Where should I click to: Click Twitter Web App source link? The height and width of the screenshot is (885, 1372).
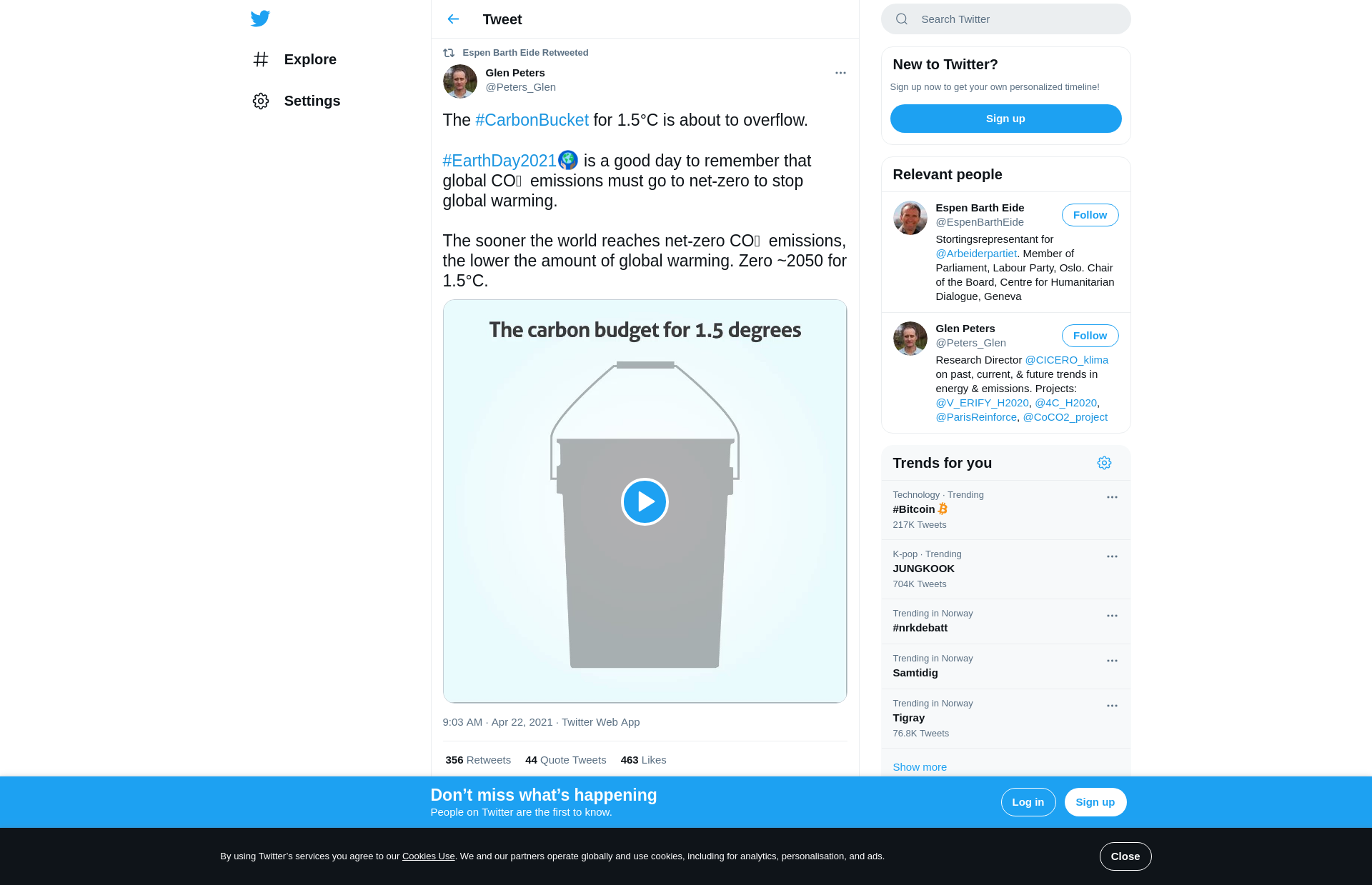click(x=600, y=722)
